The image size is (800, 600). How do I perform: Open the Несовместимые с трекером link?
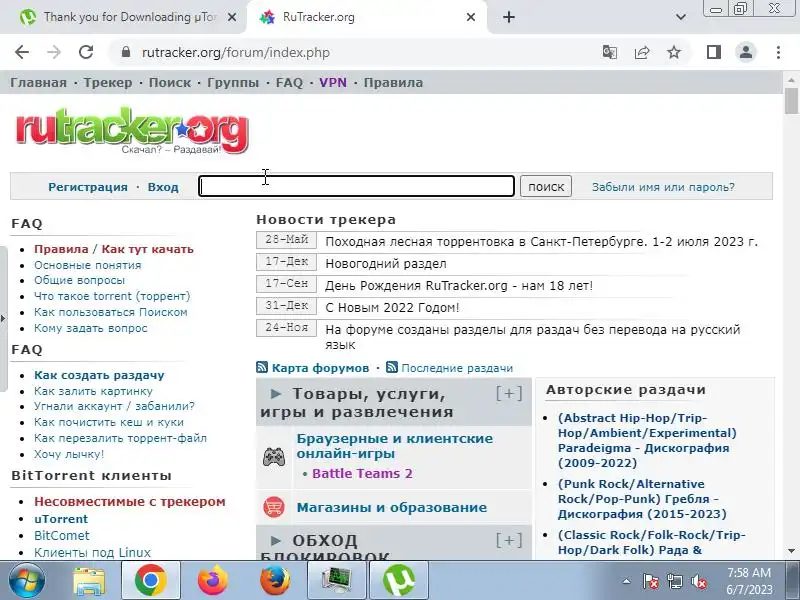(130, 502)
